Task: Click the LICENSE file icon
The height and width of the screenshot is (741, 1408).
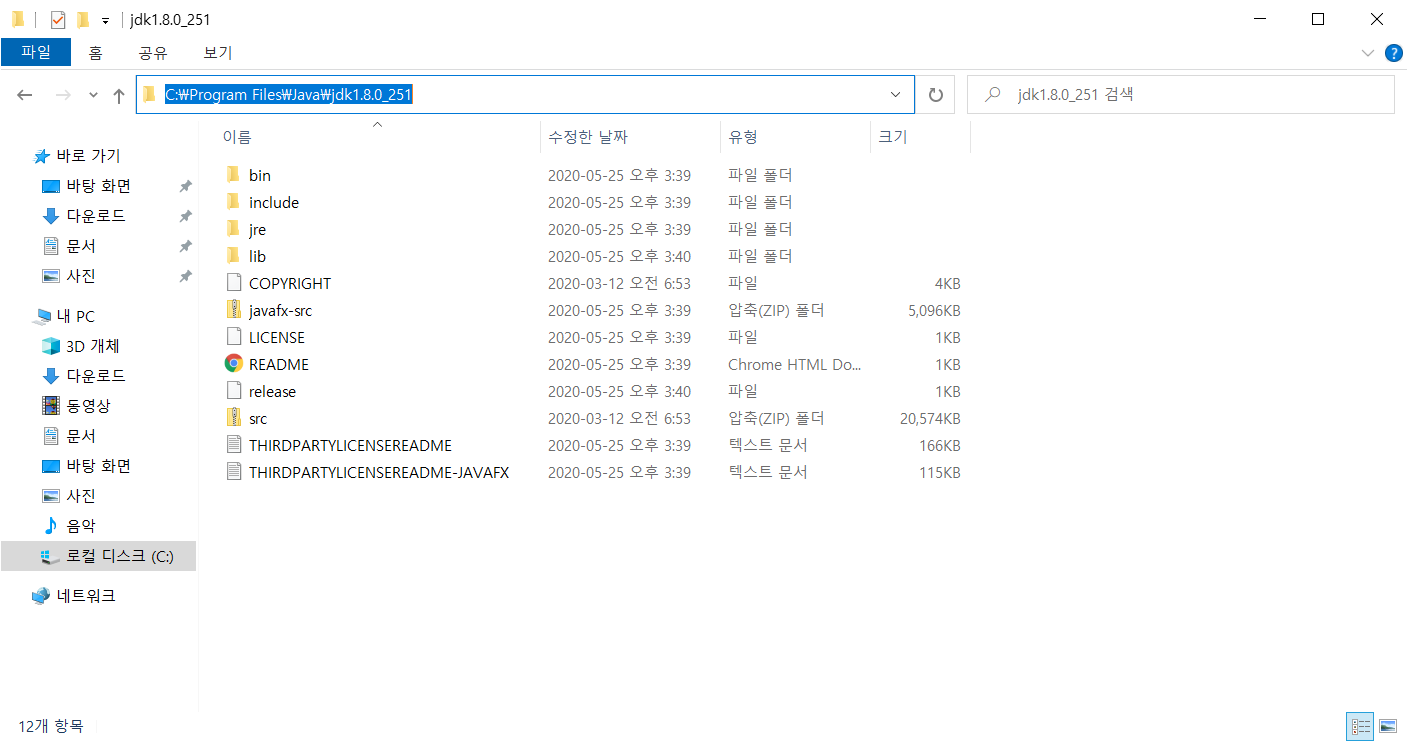Action: [233, 337]
